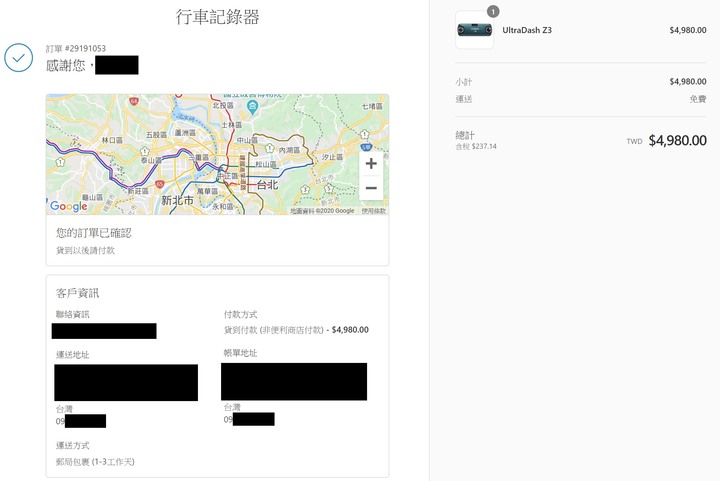This screenshot has width=720, height=481.
Task: Click the 小計 subtotal label
Action: (463, 82)
